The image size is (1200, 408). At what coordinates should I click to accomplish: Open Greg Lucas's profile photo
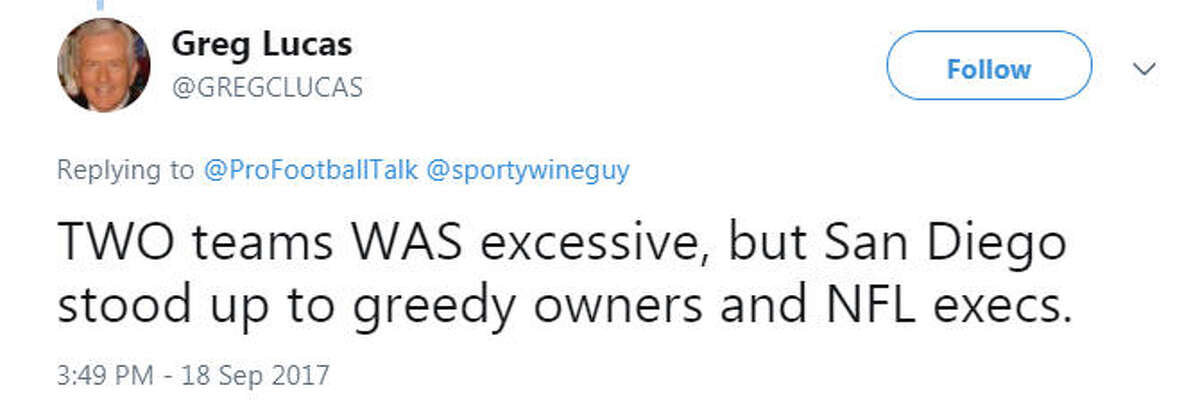pyautogui.click(x=104, y=65)
